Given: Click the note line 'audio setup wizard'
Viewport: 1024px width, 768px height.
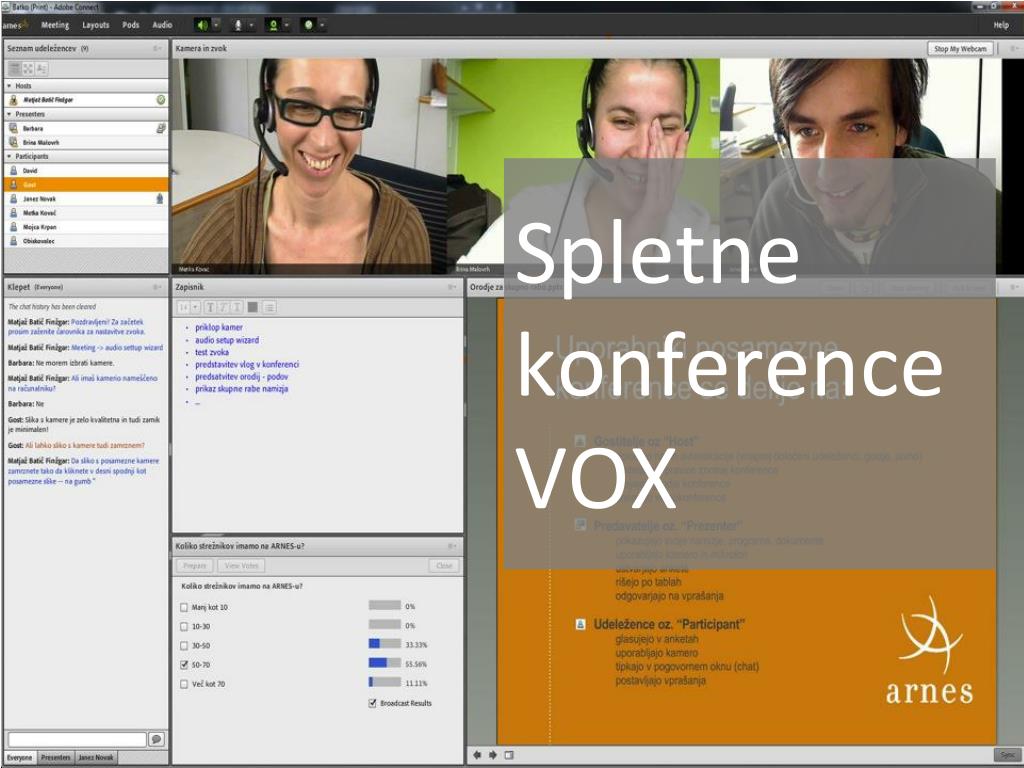Looking at the screenshot, I should (x=227, y=340).
